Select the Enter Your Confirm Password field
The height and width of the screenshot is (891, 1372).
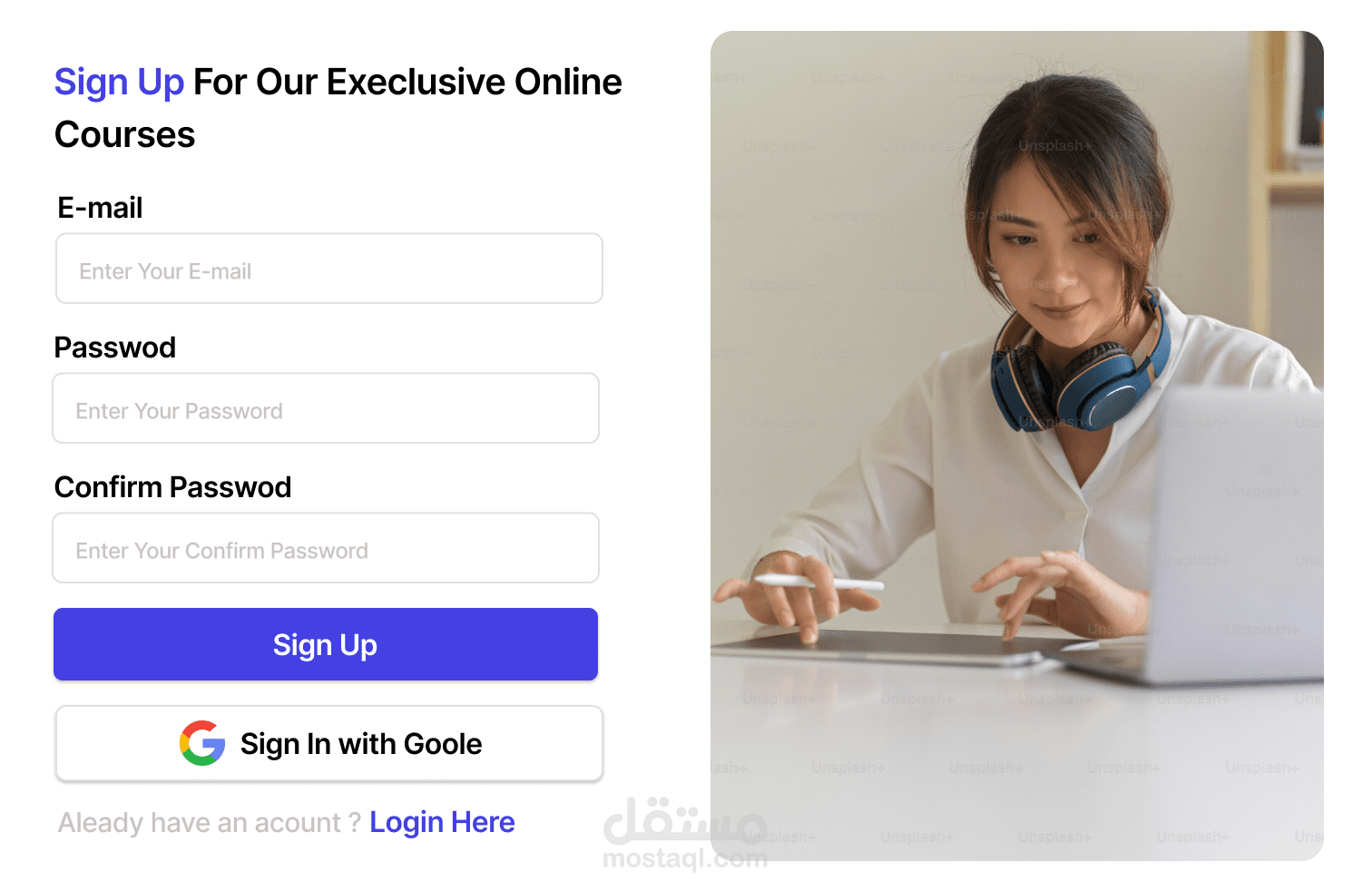coord(326,548)
